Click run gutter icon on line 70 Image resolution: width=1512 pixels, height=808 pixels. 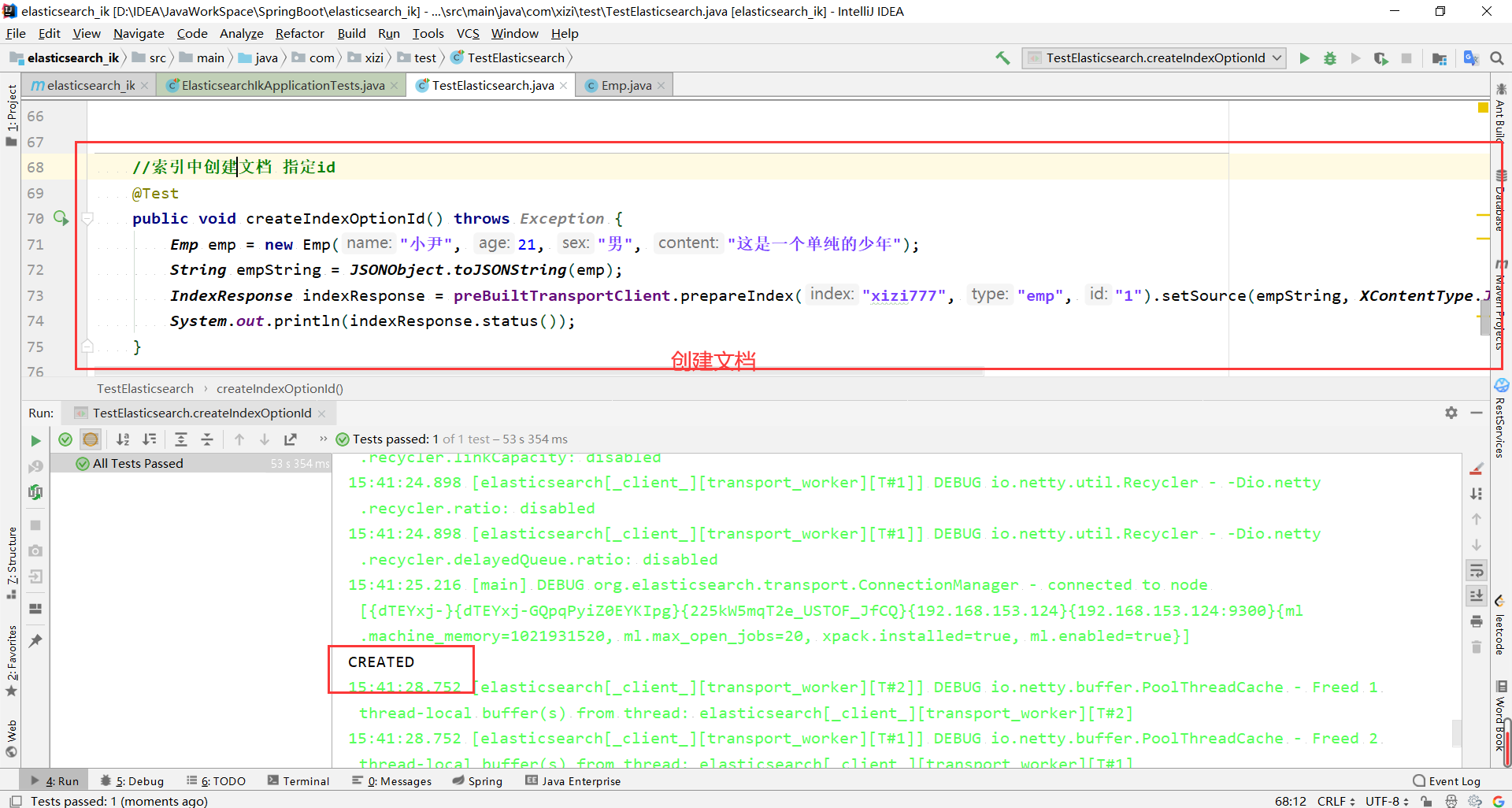[61, 218]
